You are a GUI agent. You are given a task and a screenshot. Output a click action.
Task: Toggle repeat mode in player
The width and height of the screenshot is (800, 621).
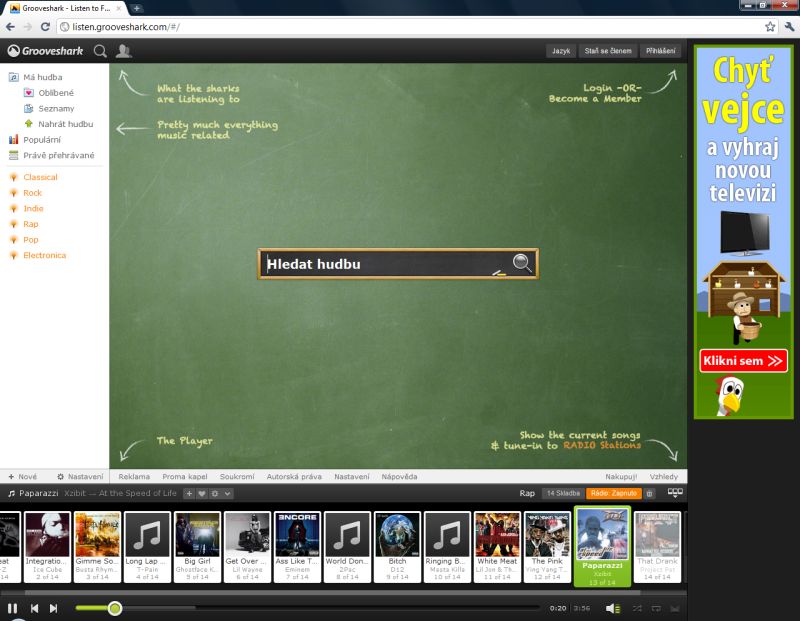(656, 608)
